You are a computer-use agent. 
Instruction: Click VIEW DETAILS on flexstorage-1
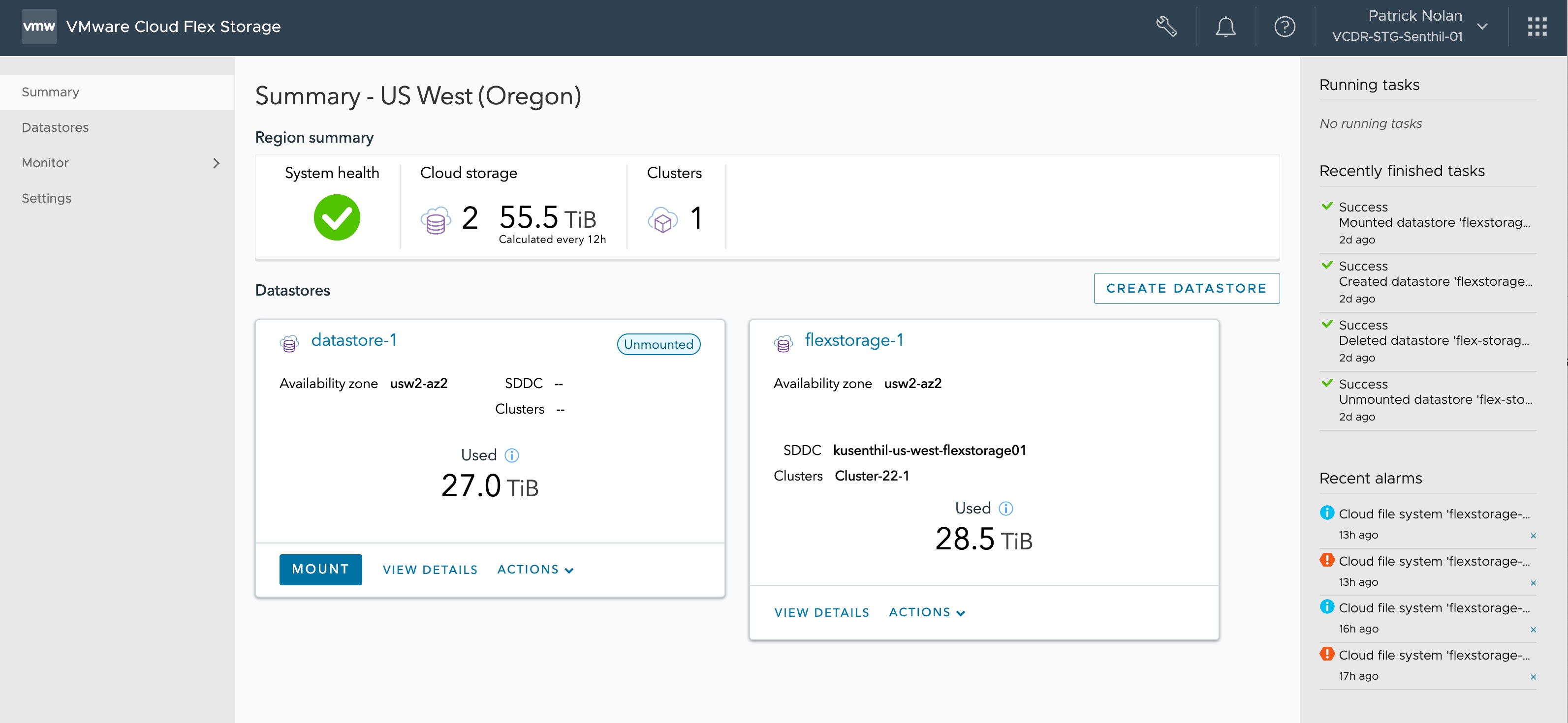coord(821,612)
